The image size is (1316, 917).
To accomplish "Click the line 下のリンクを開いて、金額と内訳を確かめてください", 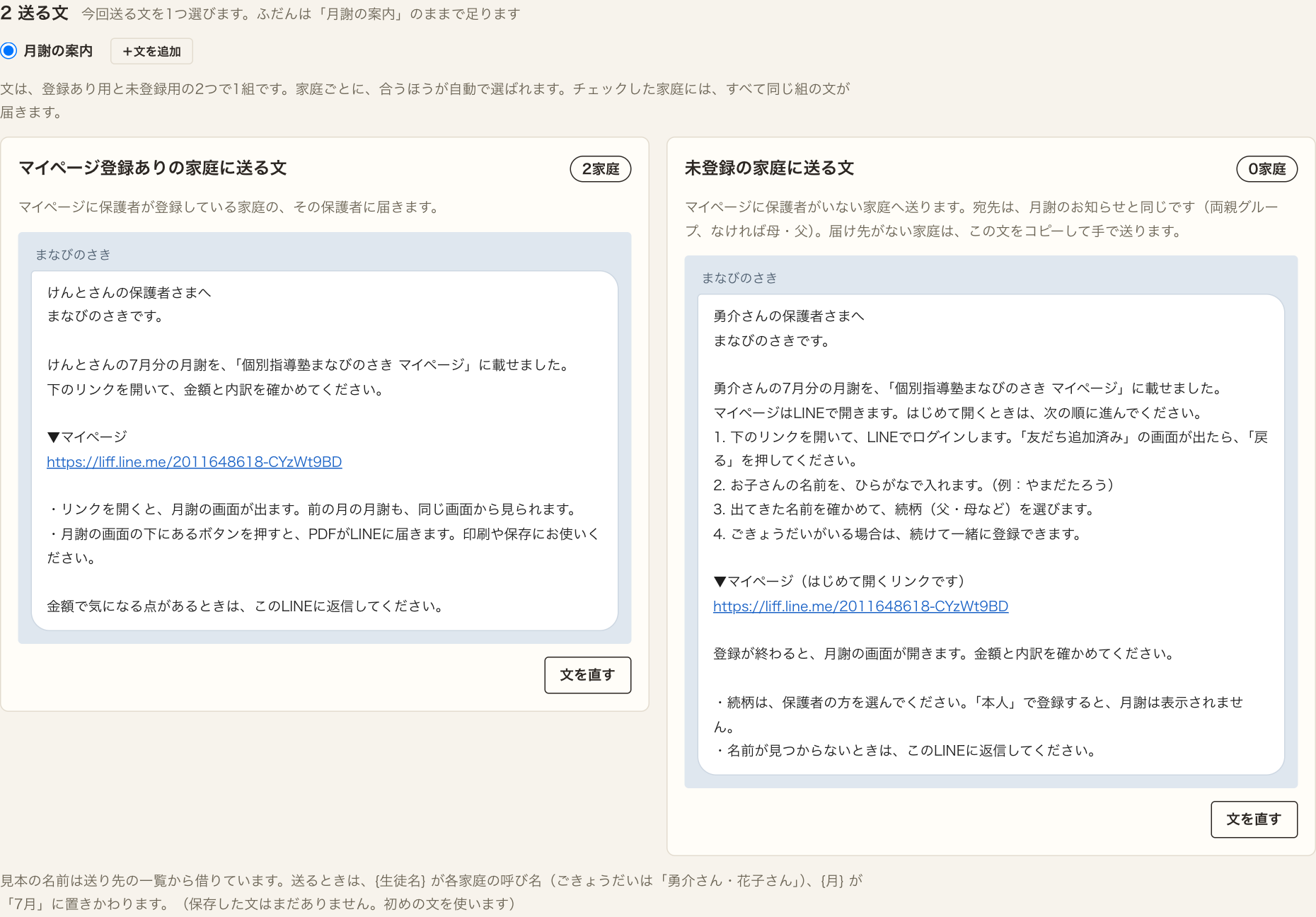I will tap(216, 390).
